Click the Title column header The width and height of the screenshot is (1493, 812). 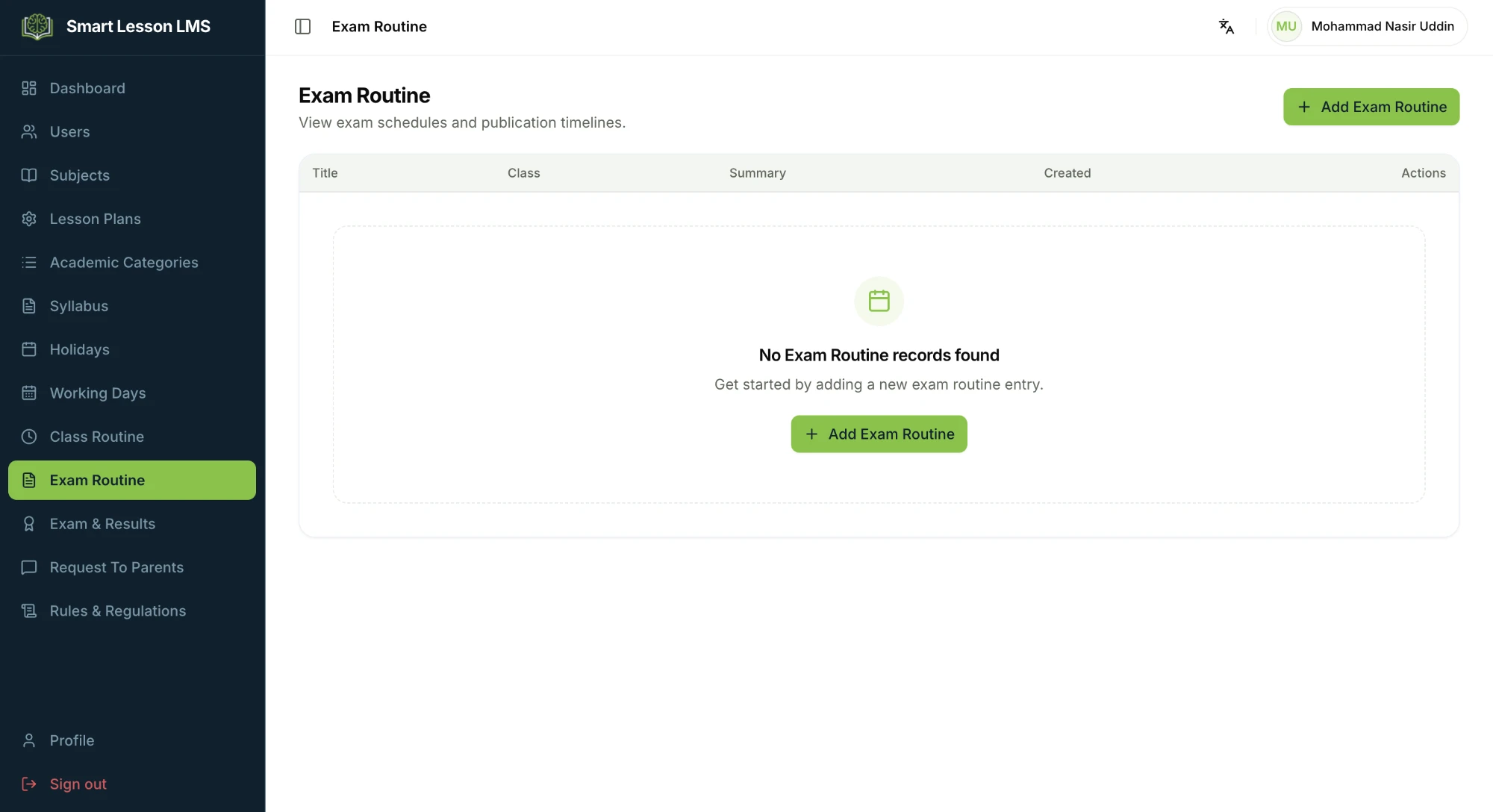(x=325, y=173)
